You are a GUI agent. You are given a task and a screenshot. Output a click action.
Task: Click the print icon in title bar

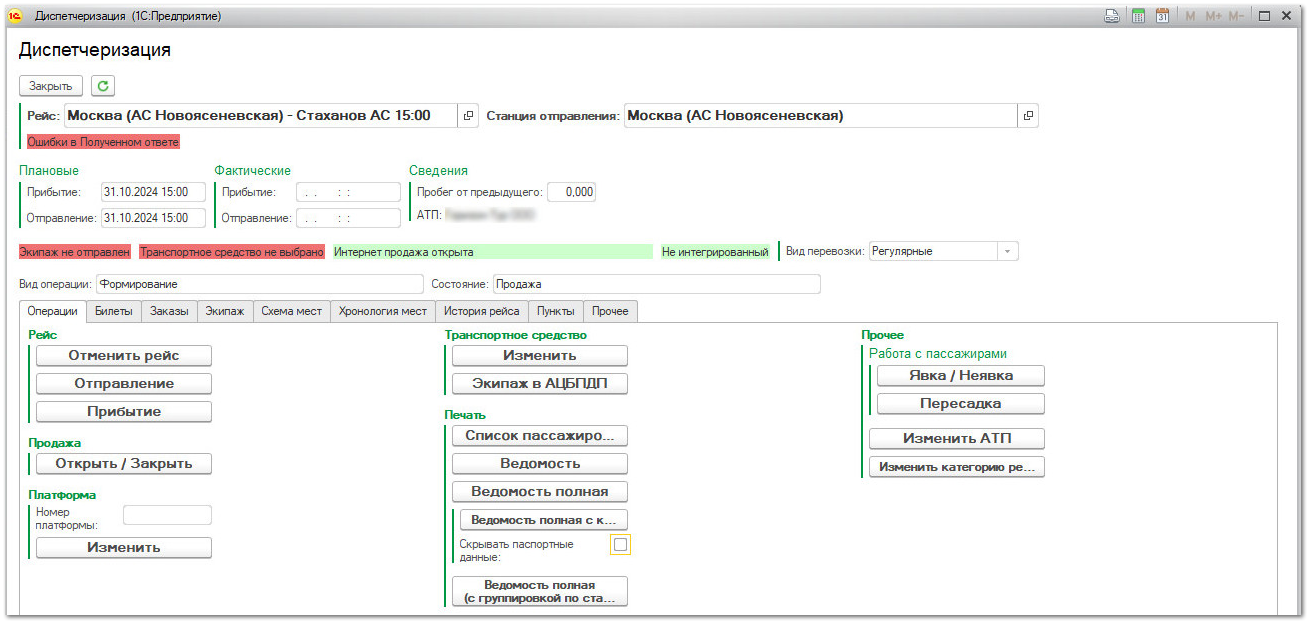coord(1111,16)
